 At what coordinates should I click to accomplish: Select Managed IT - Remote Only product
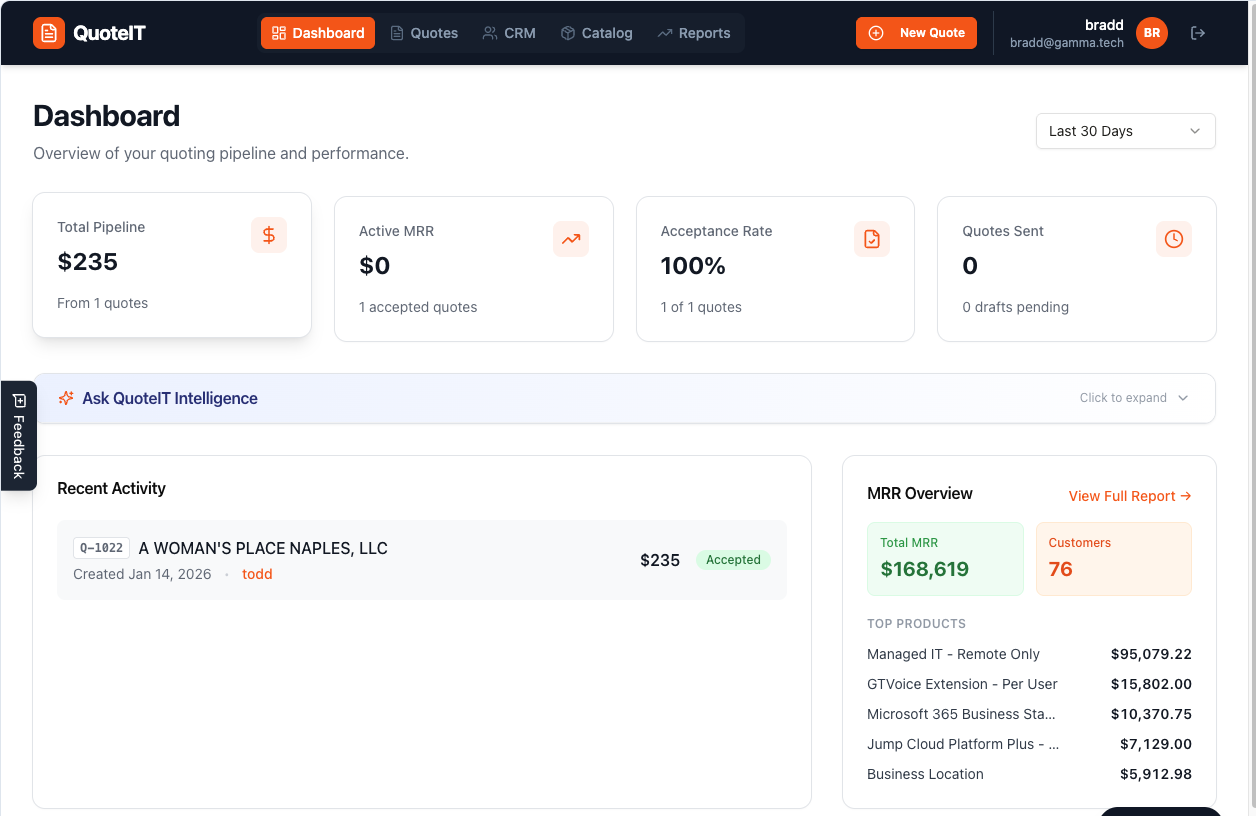pos(1029,654)
